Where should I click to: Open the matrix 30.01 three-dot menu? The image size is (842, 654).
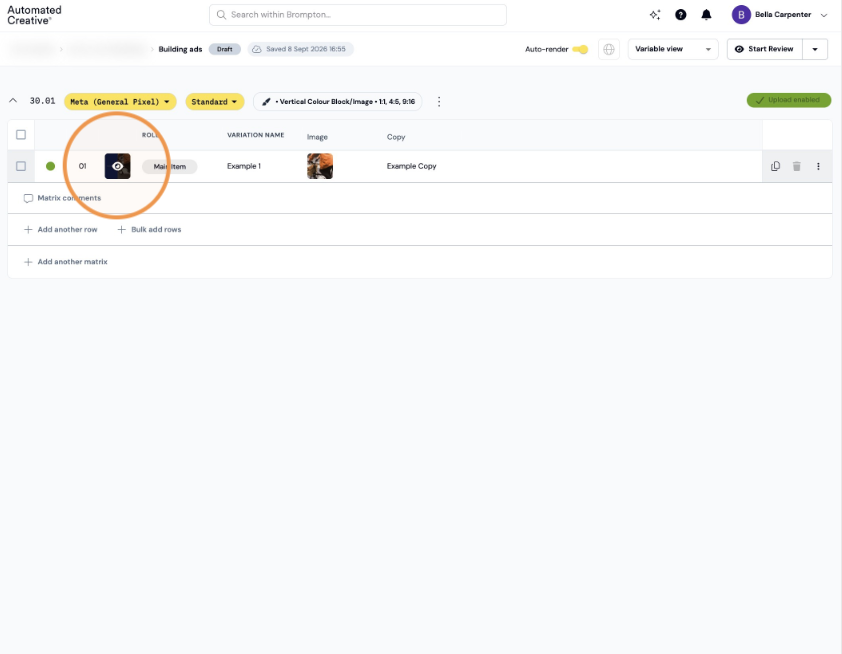click(439, 101)
